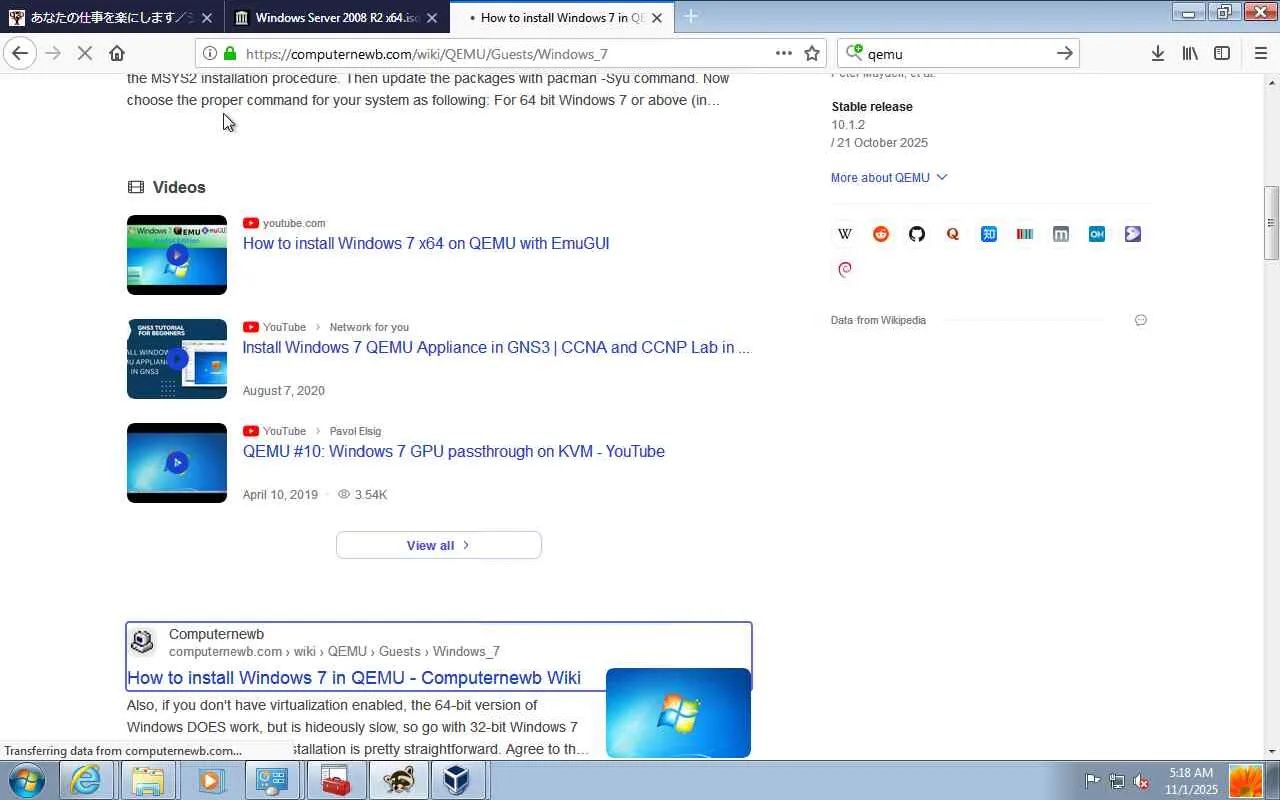Play the GPU passthrough video thumbnail
This screenshot has width=1280, height=800.
(177, 463)
